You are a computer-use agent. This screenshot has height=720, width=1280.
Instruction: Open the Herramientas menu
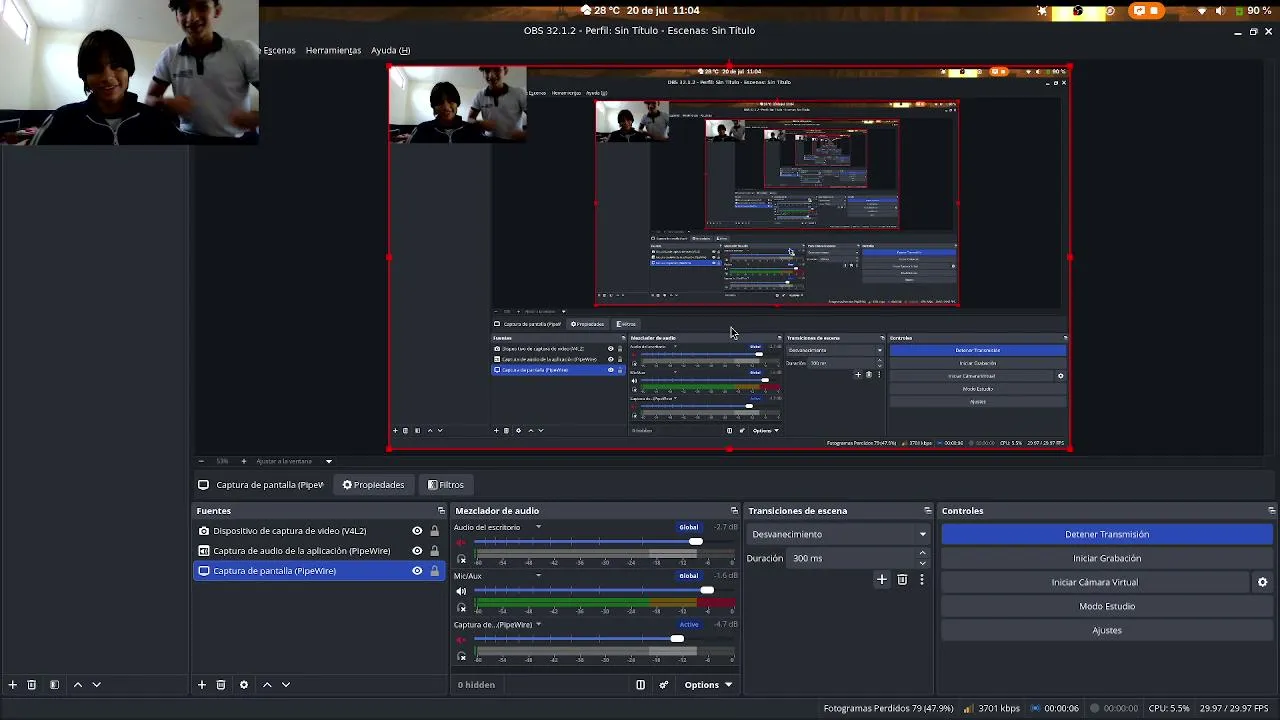(x=333, y=50)
